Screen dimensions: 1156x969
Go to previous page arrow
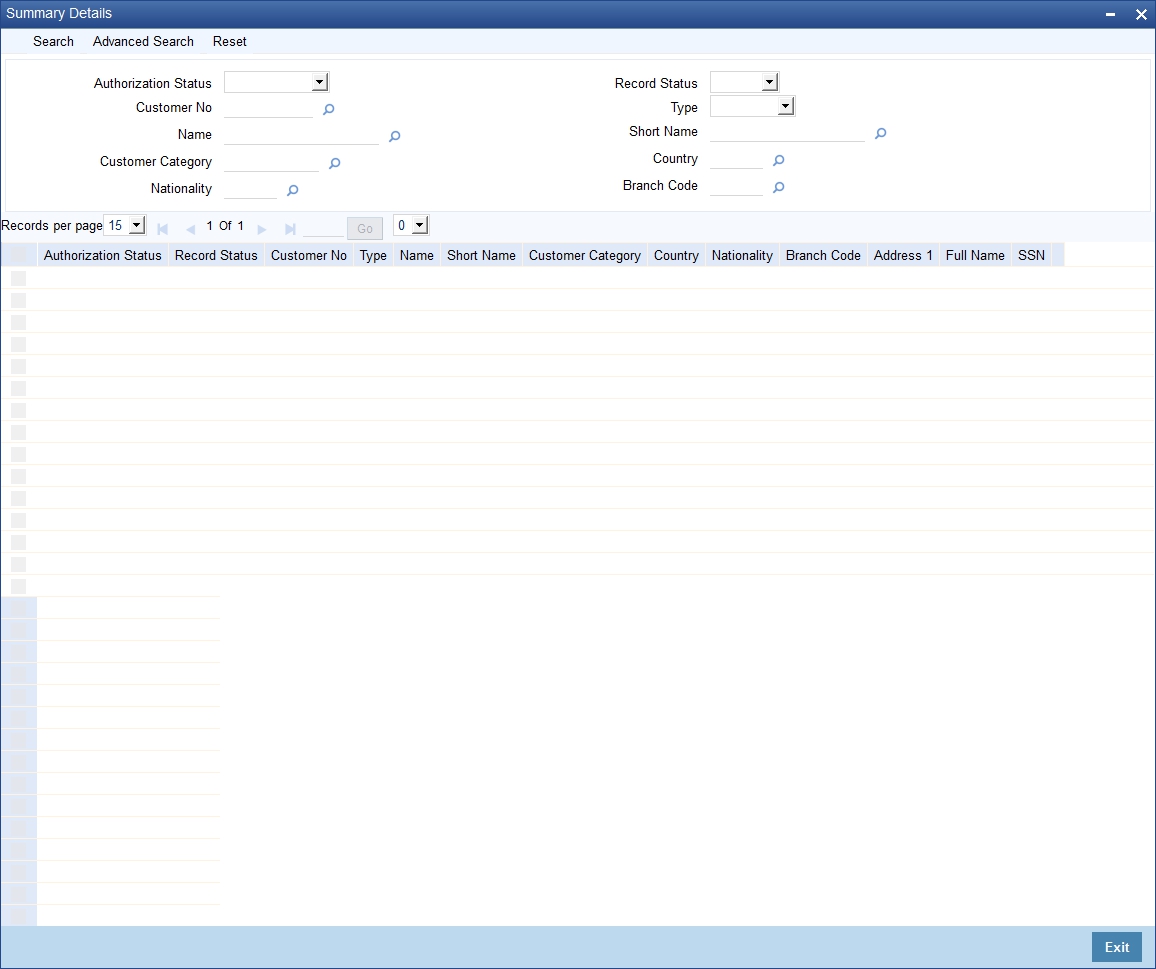[190, 229]
